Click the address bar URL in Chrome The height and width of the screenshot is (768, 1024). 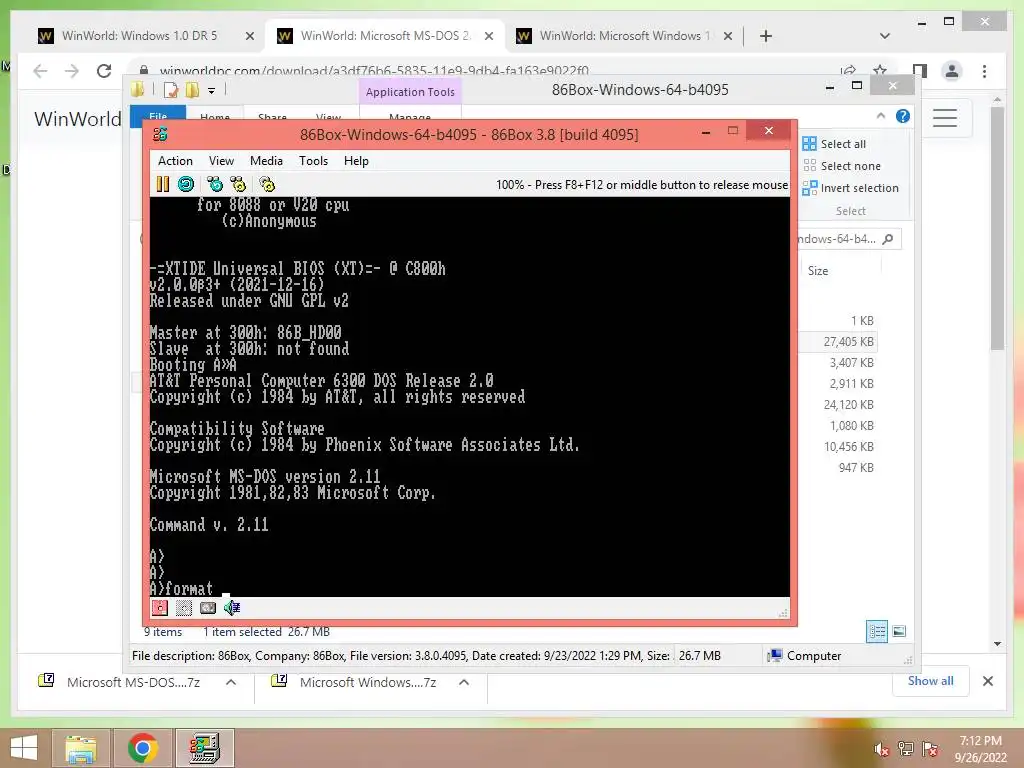pyautogui.click(x=374, y=71)
